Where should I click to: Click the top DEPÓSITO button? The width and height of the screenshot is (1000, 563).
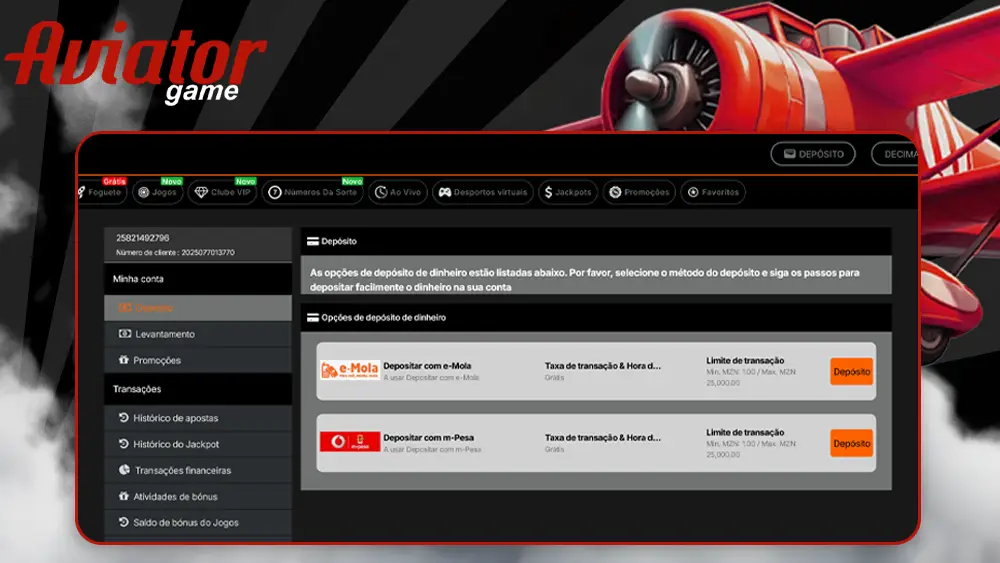pyautogui.click(x=813, y=154)
